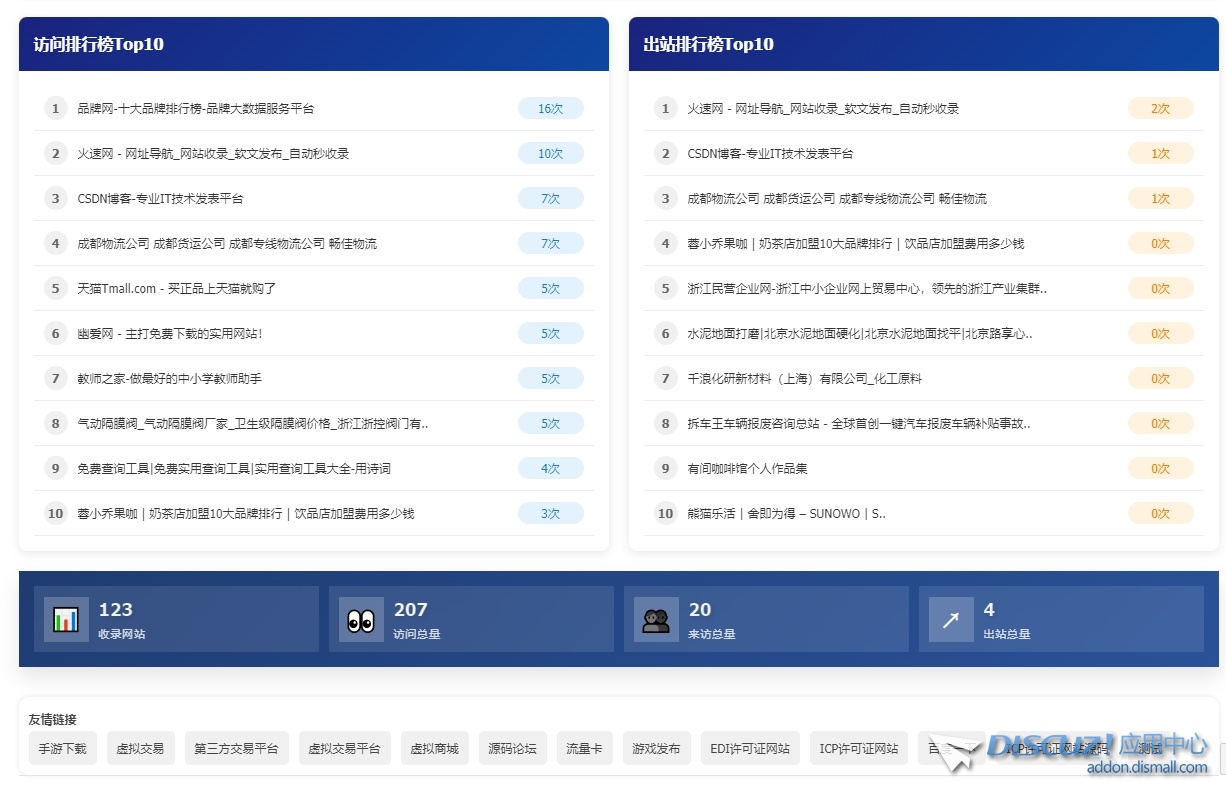This screenshot has height=793, width=1226.
Task: Click the 20 来访总量 statistic
Action: coord(766,619)
